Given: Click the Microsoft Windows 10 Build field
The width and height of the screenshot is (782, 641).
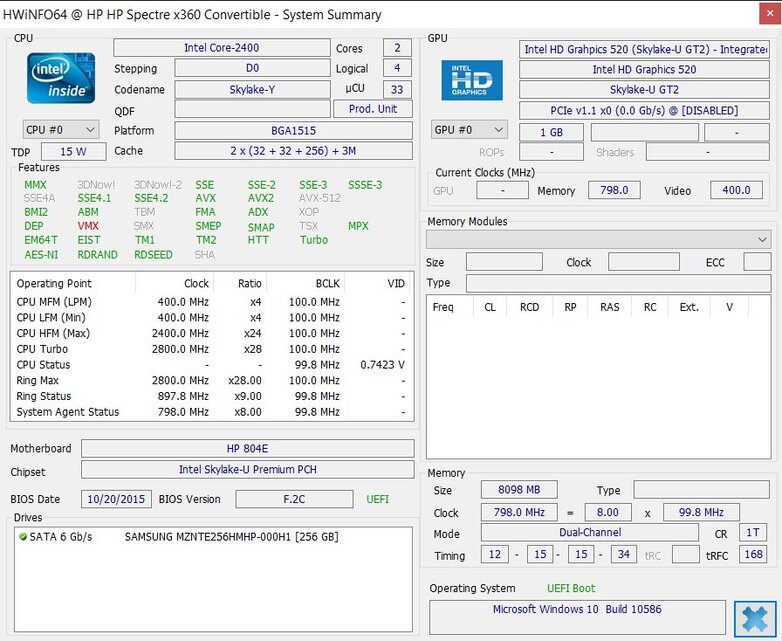Looking at the screenshot, I should point(577,609).
